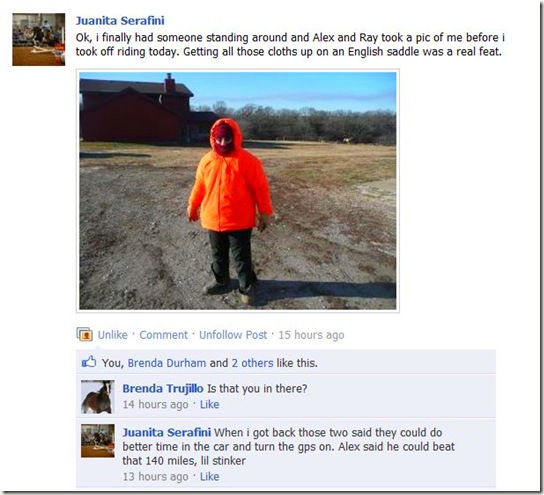Image resolution: width=544 pixels, height=495 pixels.
Task: Unfollow Post link
Action: (233, 335)
